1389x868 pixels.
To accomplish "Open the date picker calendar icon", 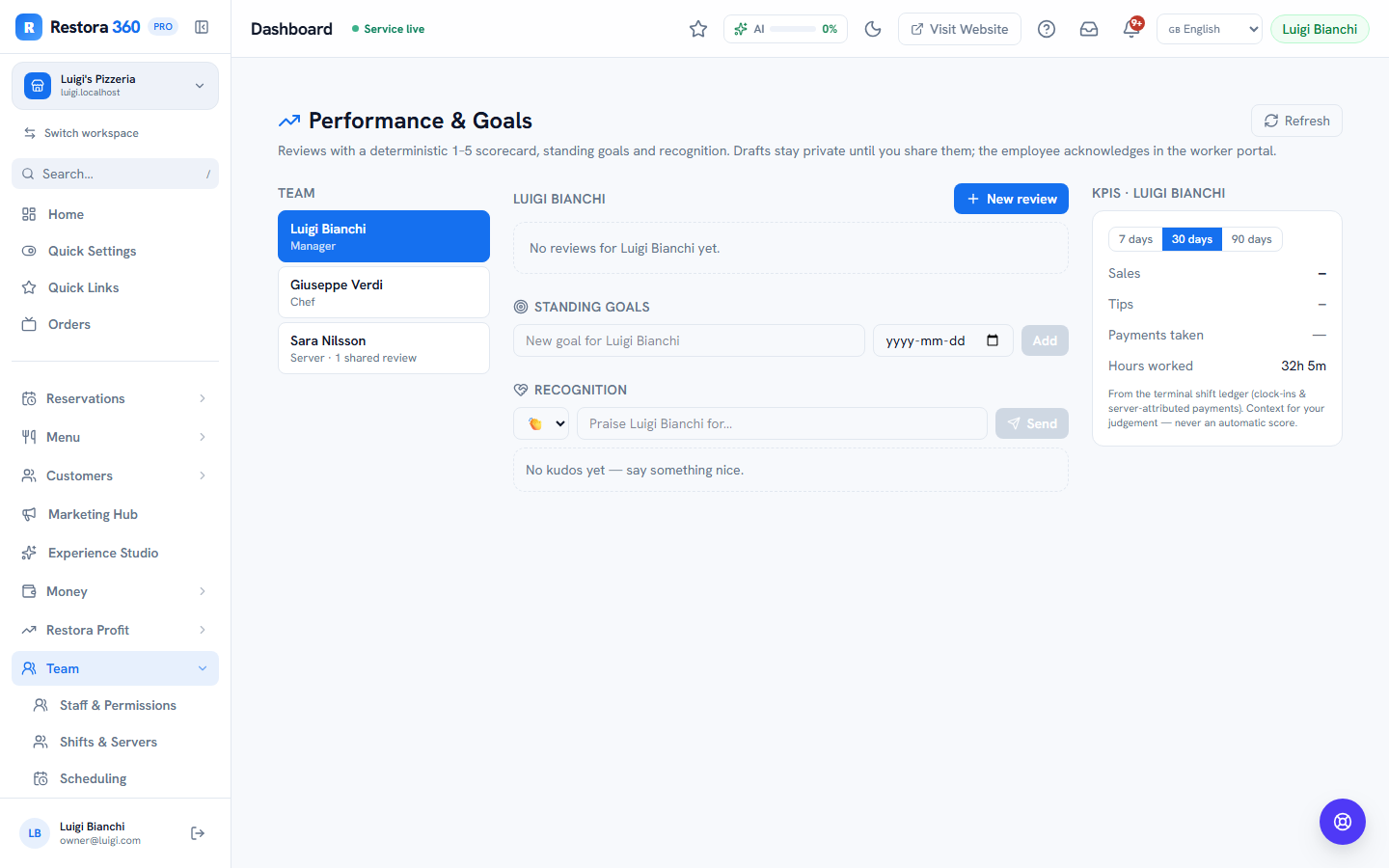I will [993, 340].
